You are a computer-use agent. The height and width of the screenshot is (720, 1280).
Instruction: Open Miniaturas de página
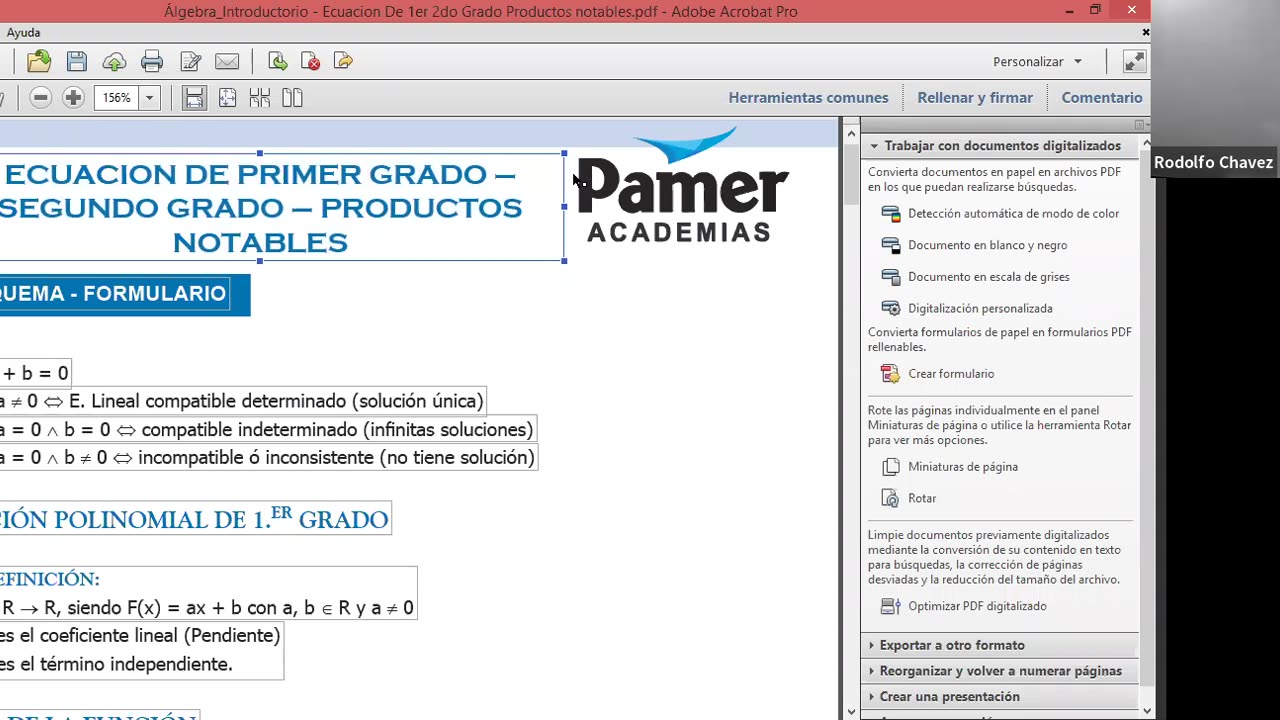click(x=963, y=467)
